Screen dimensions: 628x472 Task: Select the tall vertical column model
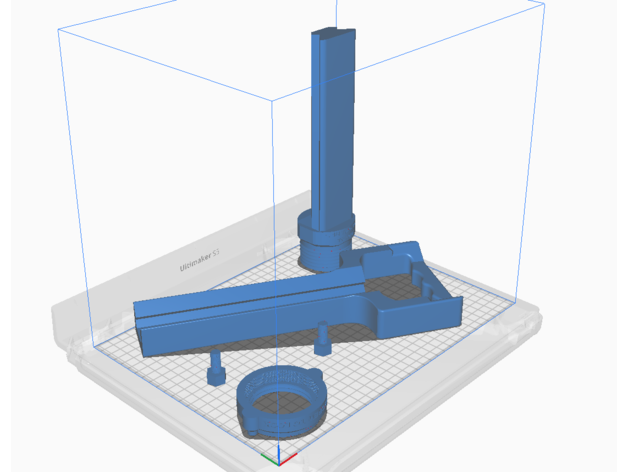[x=332, y=130]
